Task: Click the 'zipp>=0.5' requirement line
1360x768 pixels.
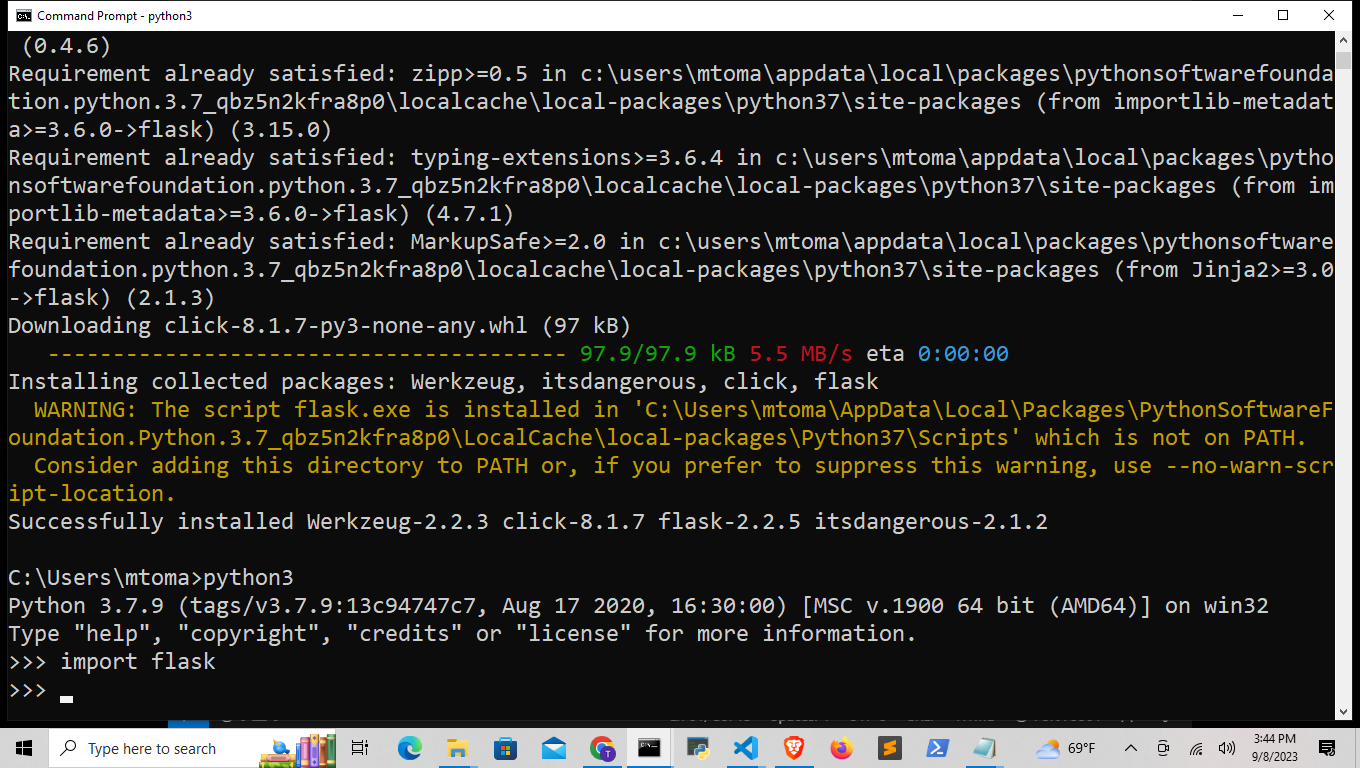Action: [670, 101]
